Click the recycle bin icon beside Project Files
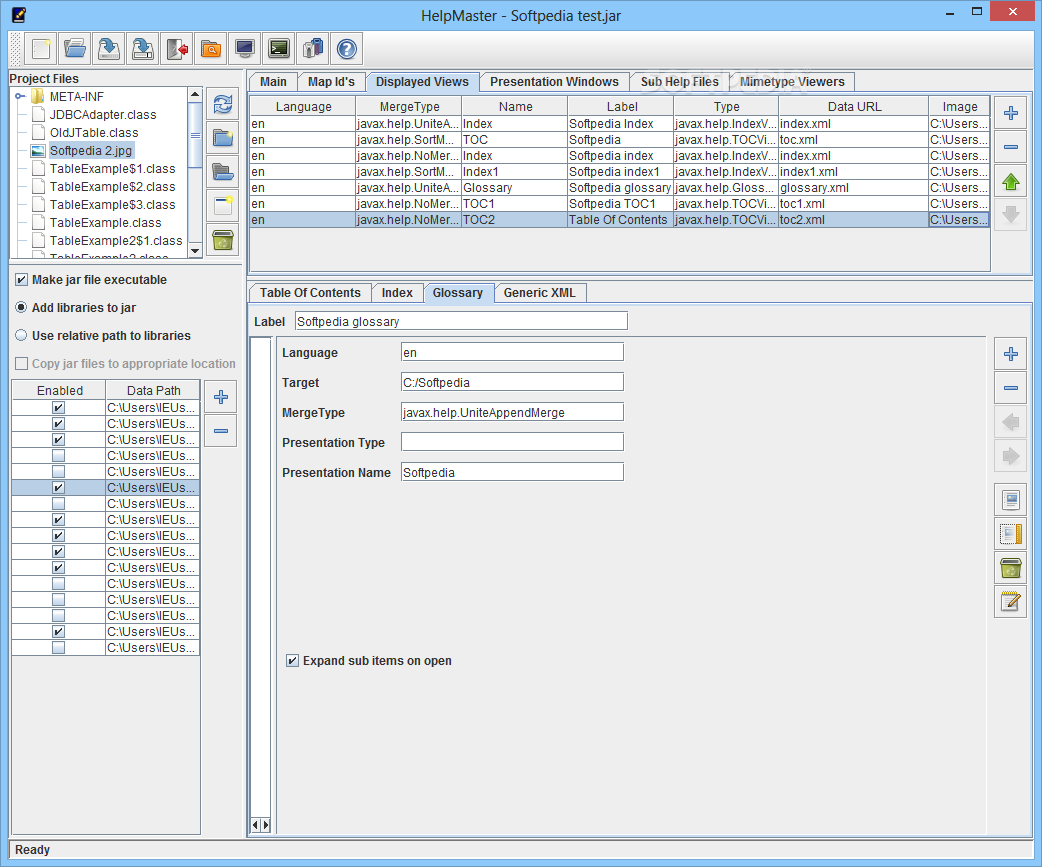Screen dimensions: 1042x867 (x=223, y=240)
